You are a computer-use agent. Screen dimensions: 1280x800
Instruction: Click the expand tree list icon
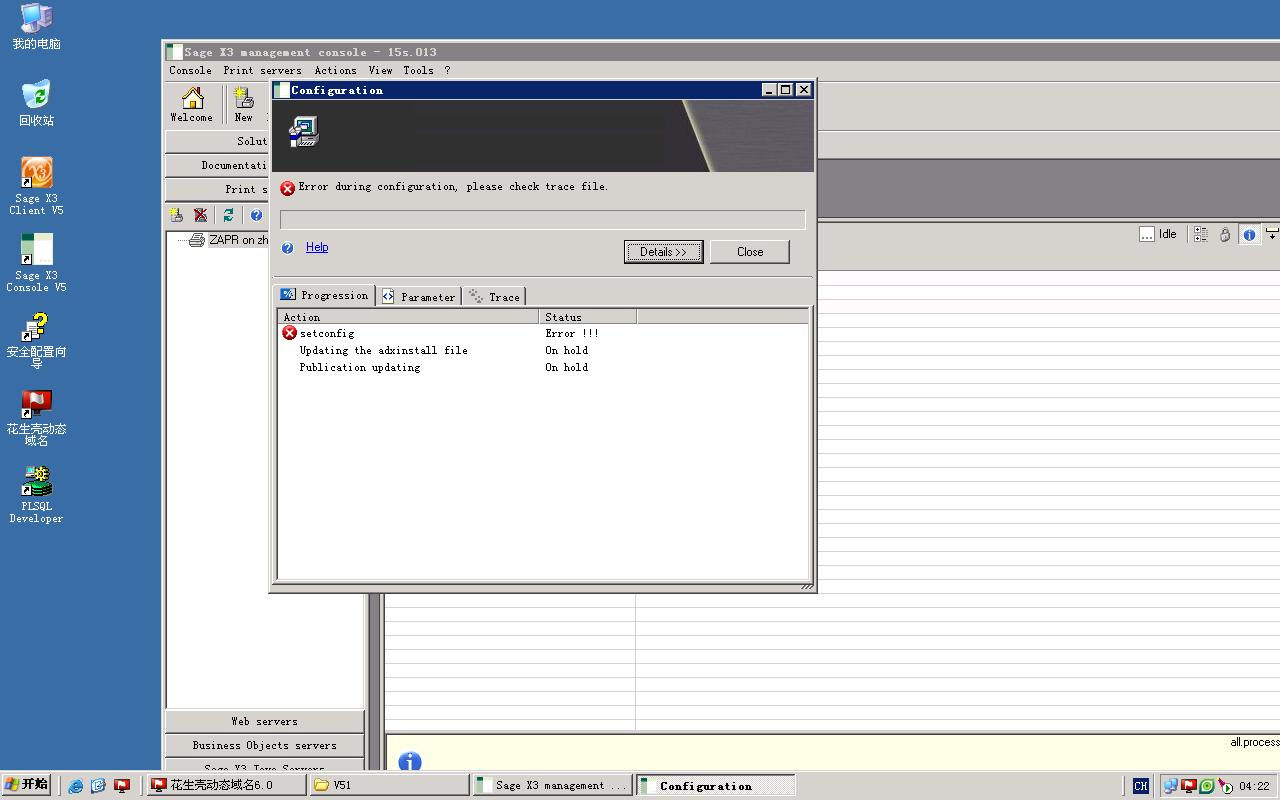(1200, 234)
